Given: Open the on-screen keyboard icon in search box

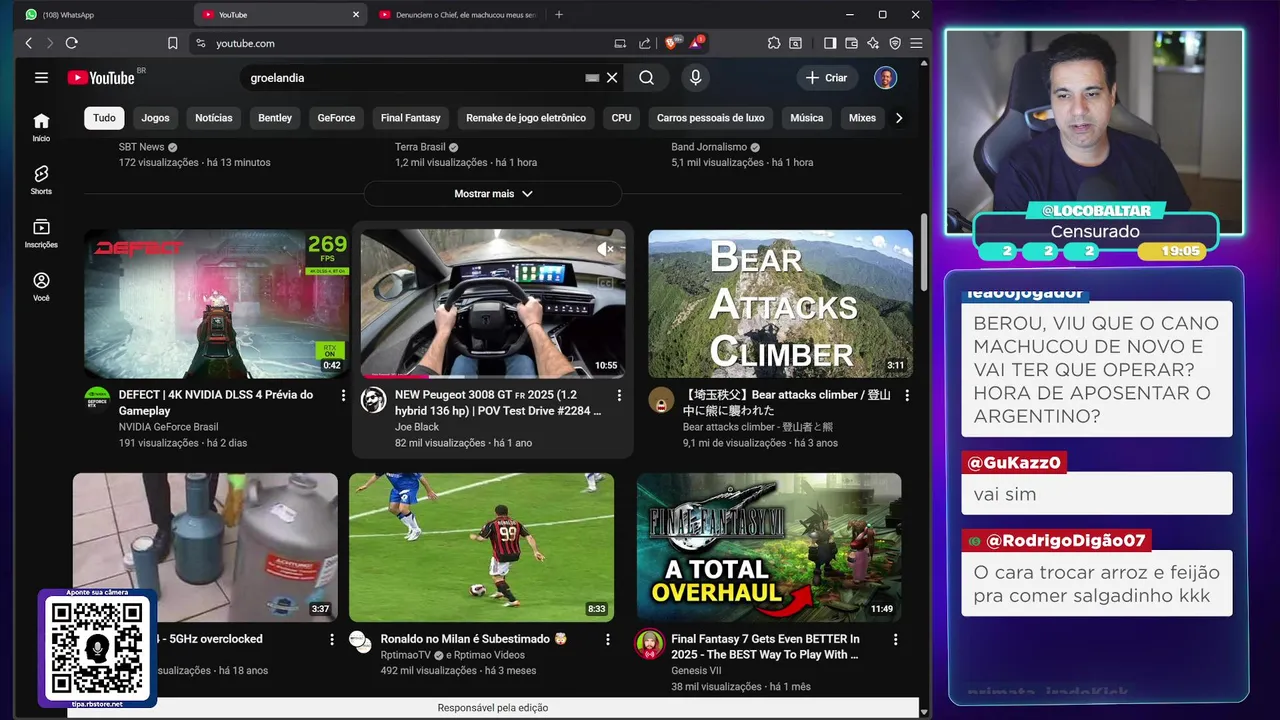Looking at the screenshot, I should pos(592,77).
